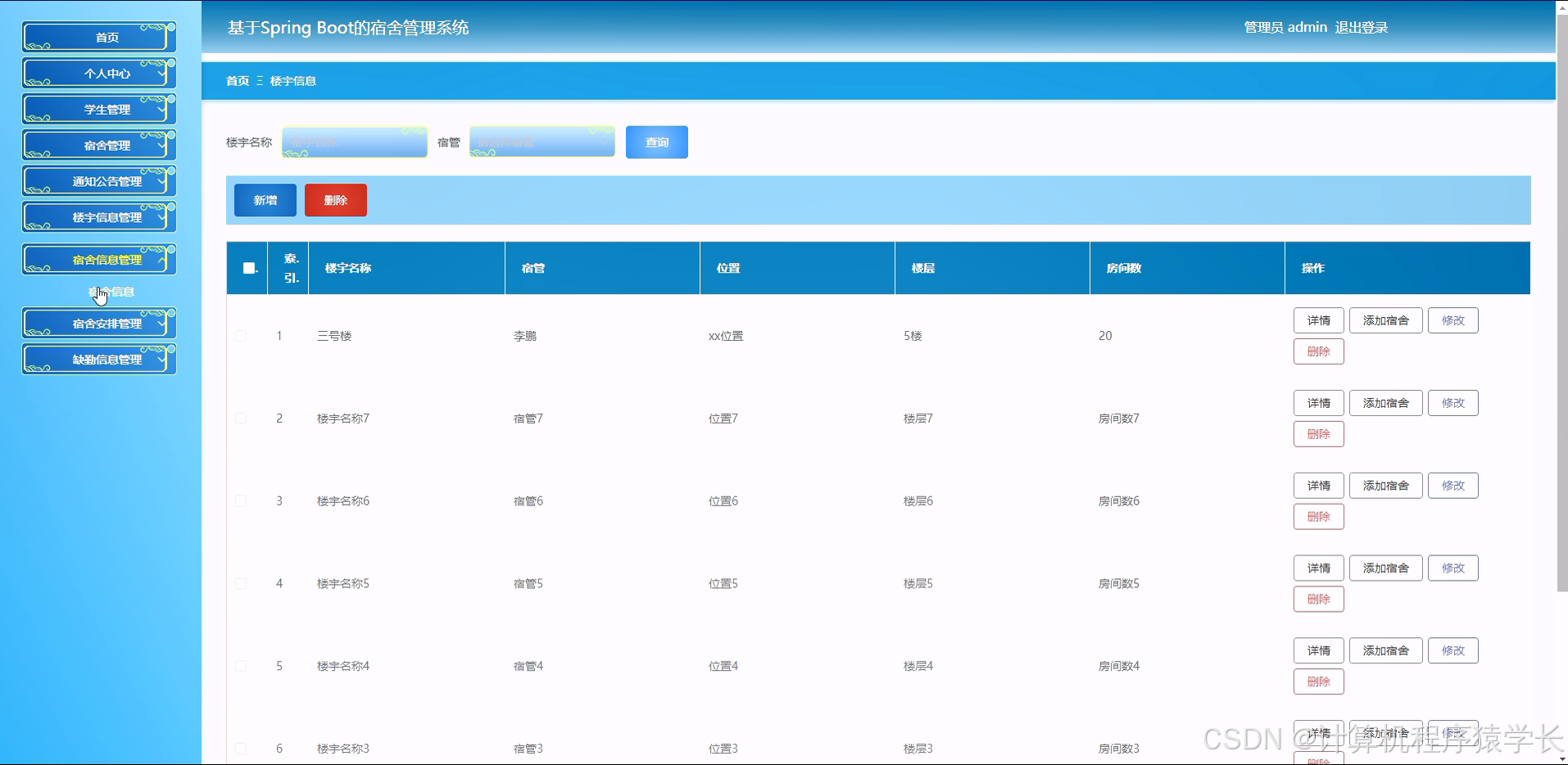
Task: Collapse the 宿舍信息管理 sidebar menu
Action: pos(99,260)
